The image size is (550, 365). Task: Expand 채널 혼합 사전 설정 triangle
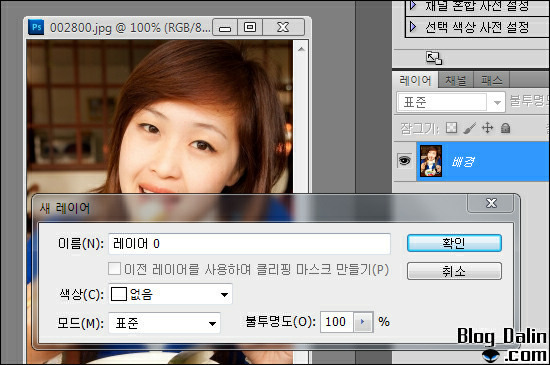tap(413, 5)
